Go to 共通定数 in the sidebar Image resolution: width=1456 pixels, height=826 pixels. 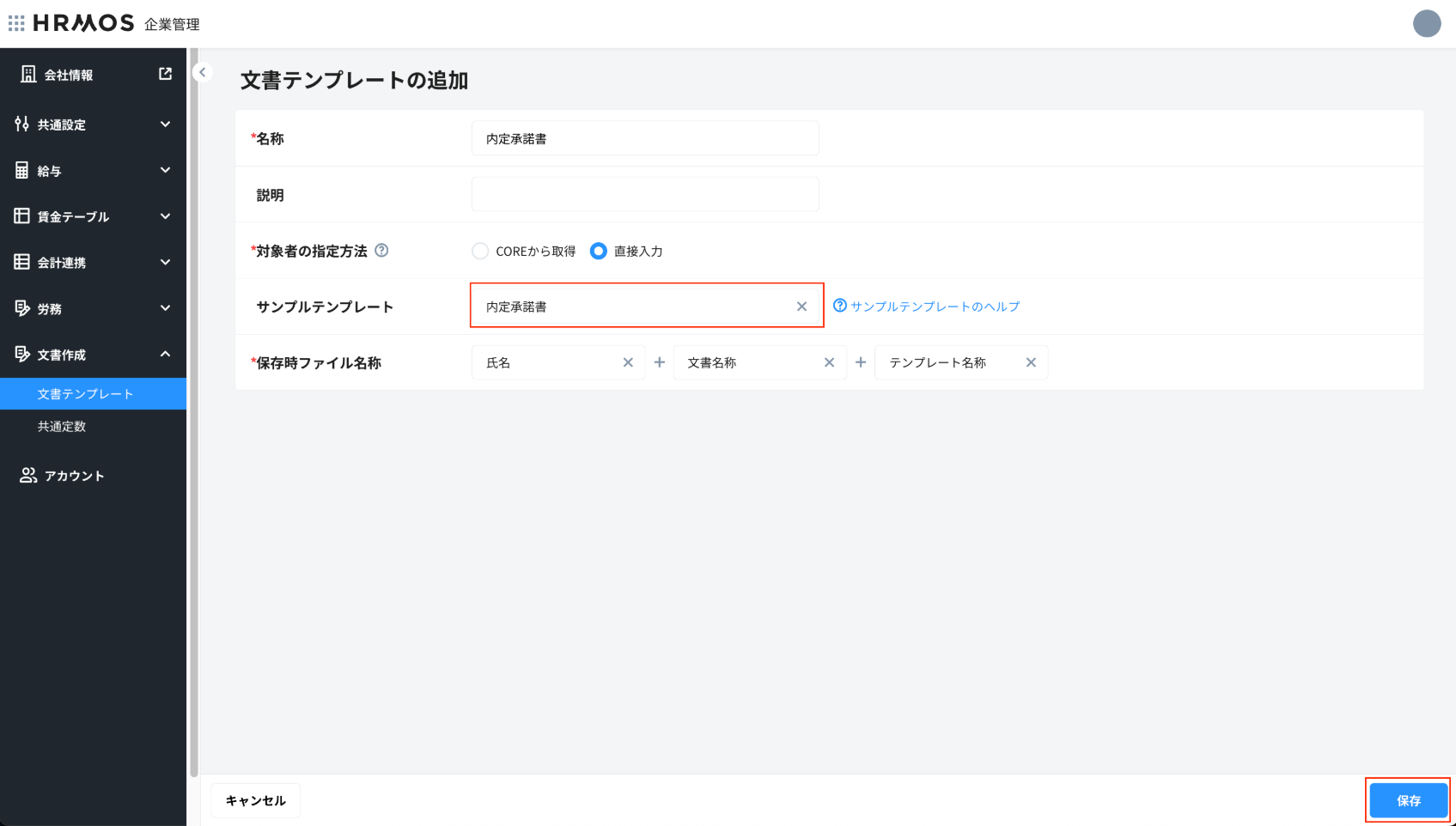pos(62,427)
